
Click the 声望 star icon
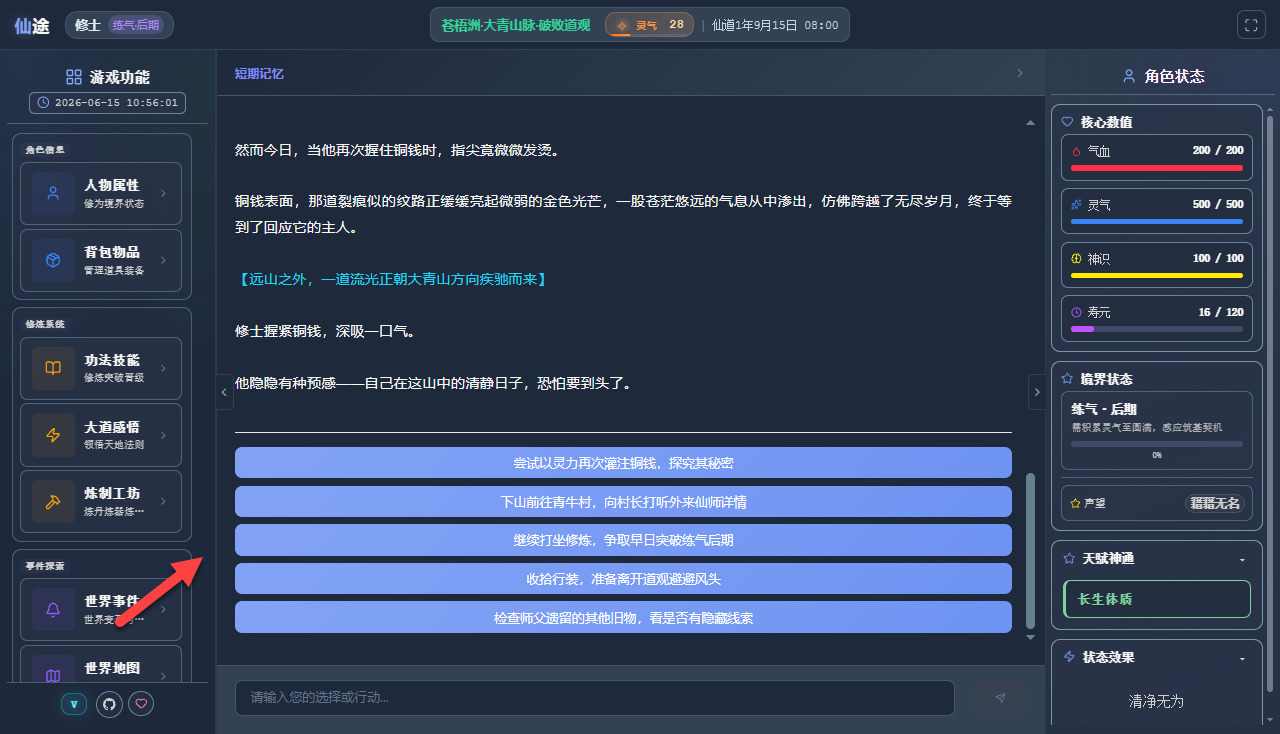click(1075, 503)
